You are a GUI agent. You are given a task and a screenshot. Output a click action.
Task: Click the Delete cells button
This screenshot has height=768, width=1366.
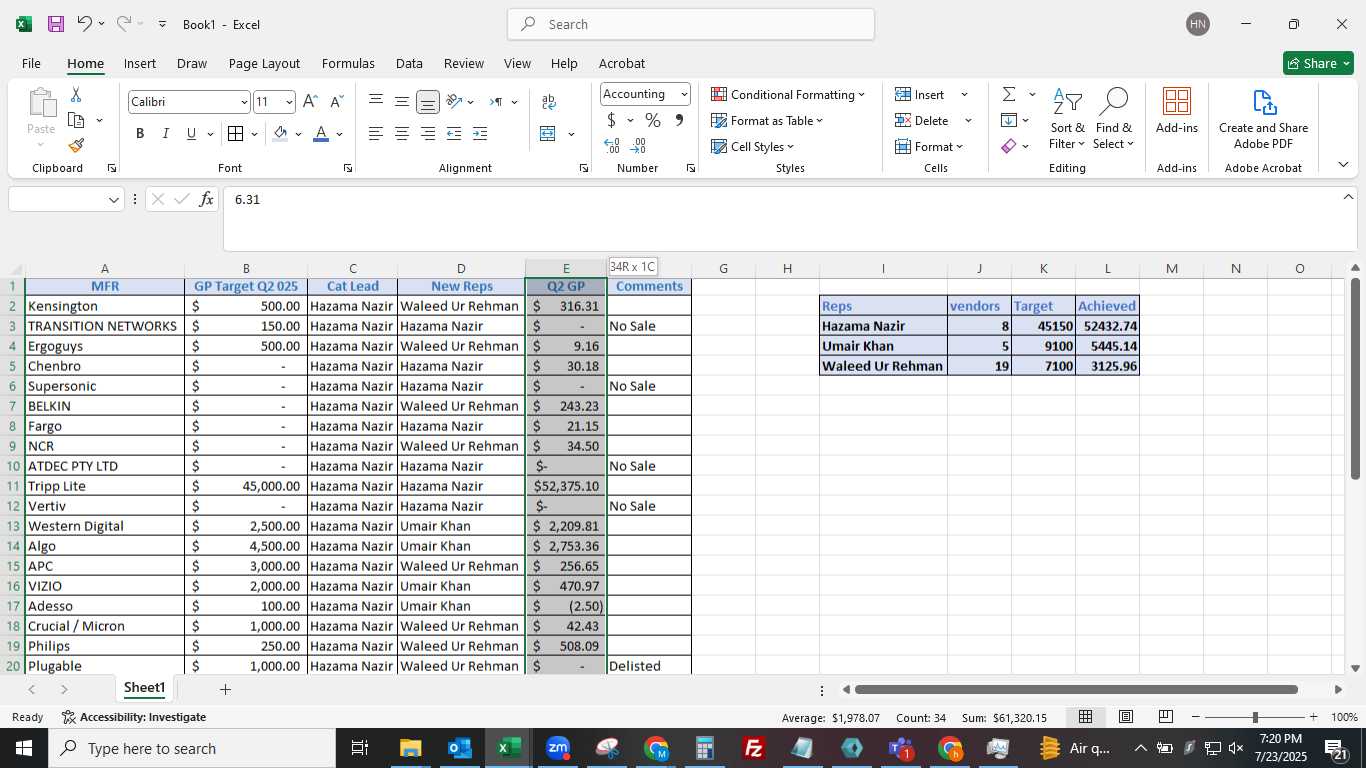point(923,120)
